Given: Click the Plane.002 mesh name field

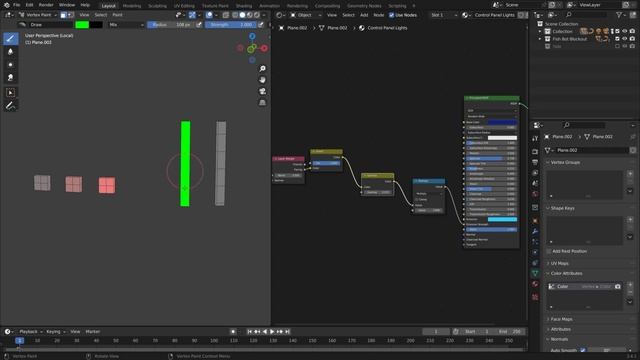Looking at the screenshot, I should [591, 150].
